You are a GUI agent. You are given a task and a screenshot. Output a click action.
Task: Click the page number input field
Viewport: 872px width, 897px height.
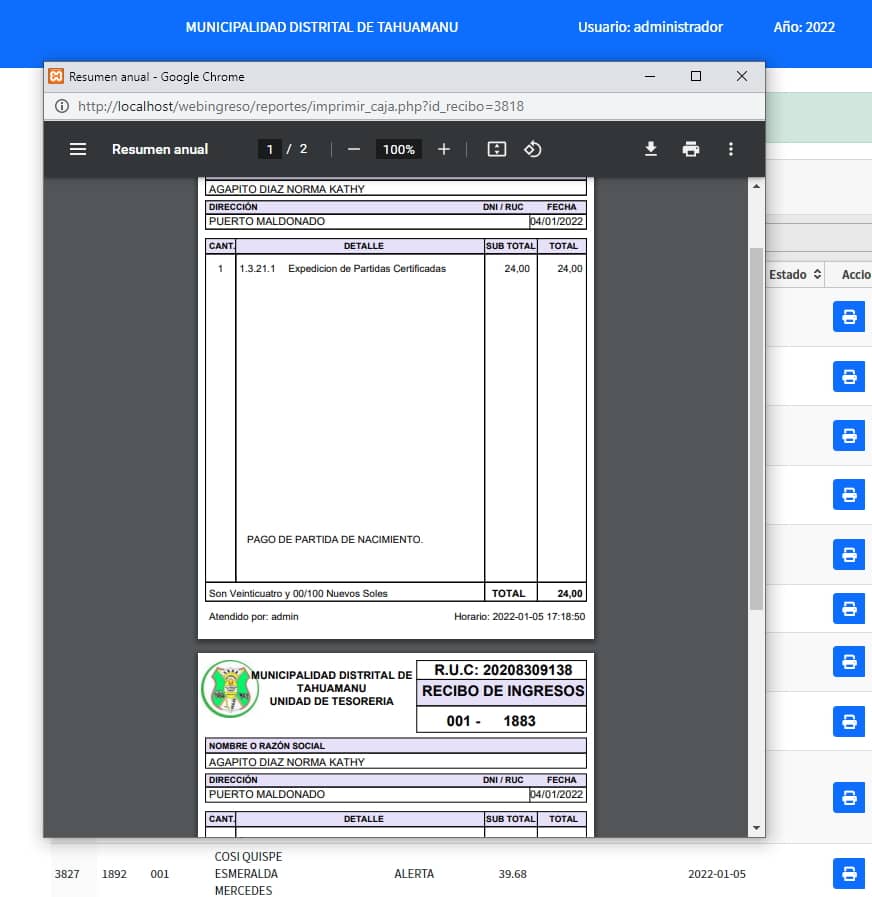[x=268, y=149]
